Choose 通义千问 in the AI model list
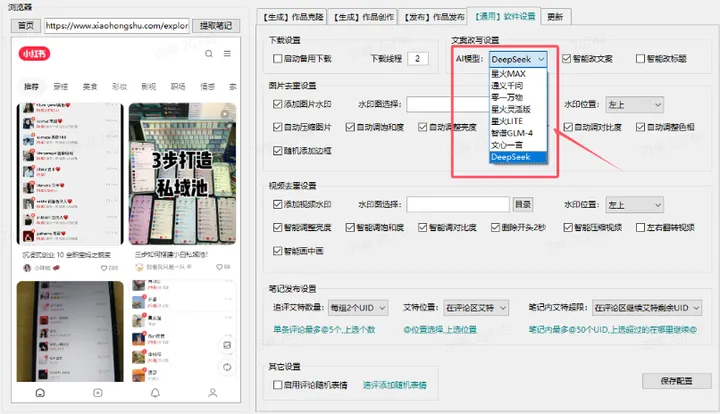 518,85
